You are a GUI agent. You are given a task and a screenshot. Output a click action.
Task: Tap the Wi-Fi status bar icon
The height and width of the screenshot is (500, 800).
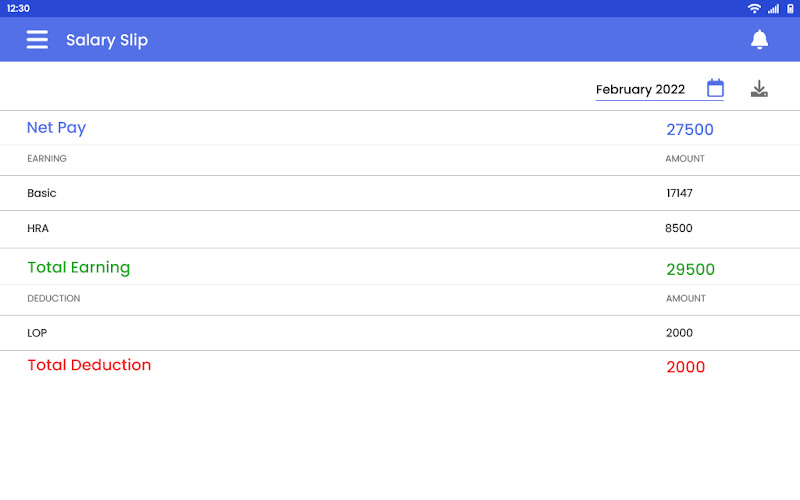point(754,8)
